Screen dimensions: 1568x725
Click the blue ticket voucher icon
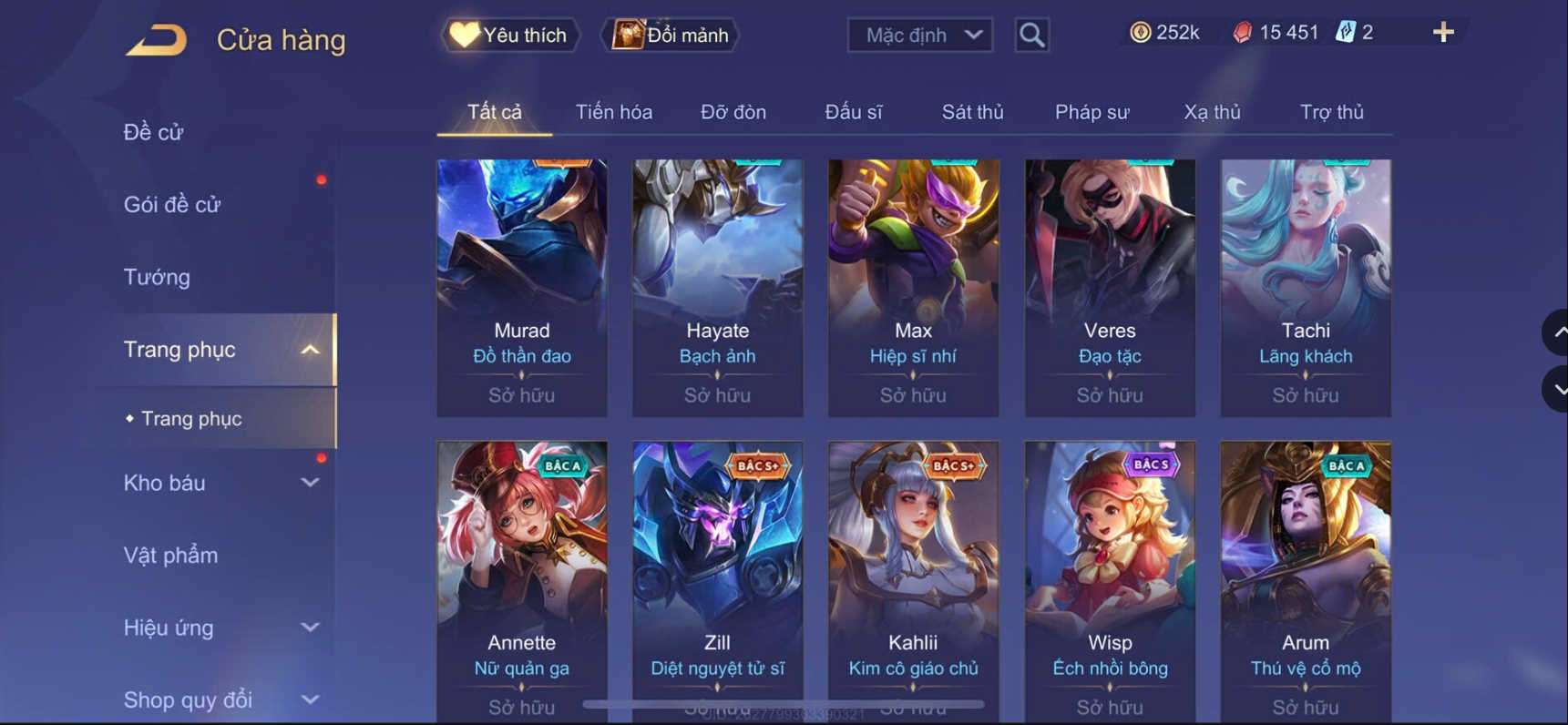[1345, 33]
